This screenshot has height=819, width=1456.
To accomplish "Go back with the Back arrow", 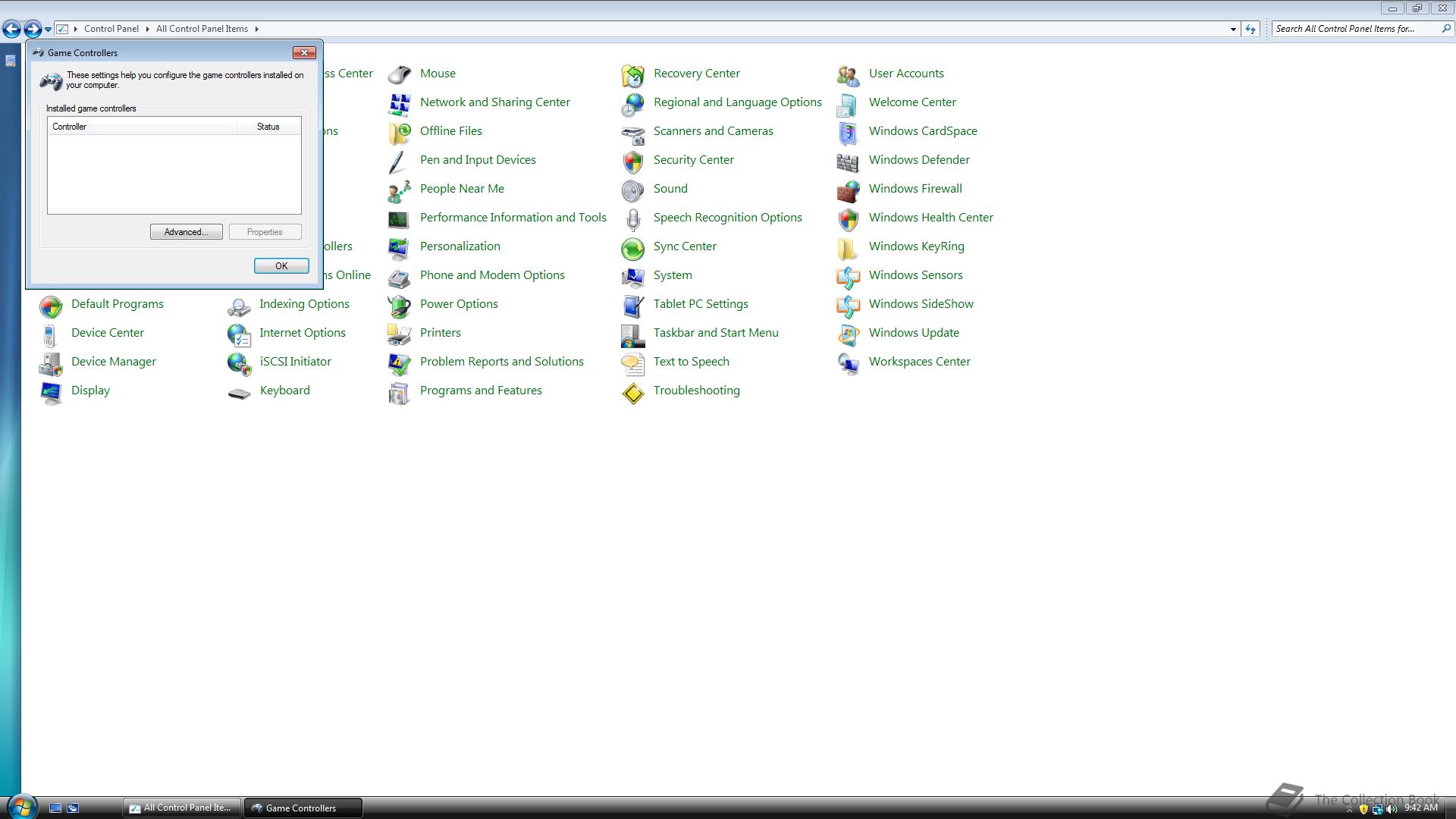I will point(11,29).
